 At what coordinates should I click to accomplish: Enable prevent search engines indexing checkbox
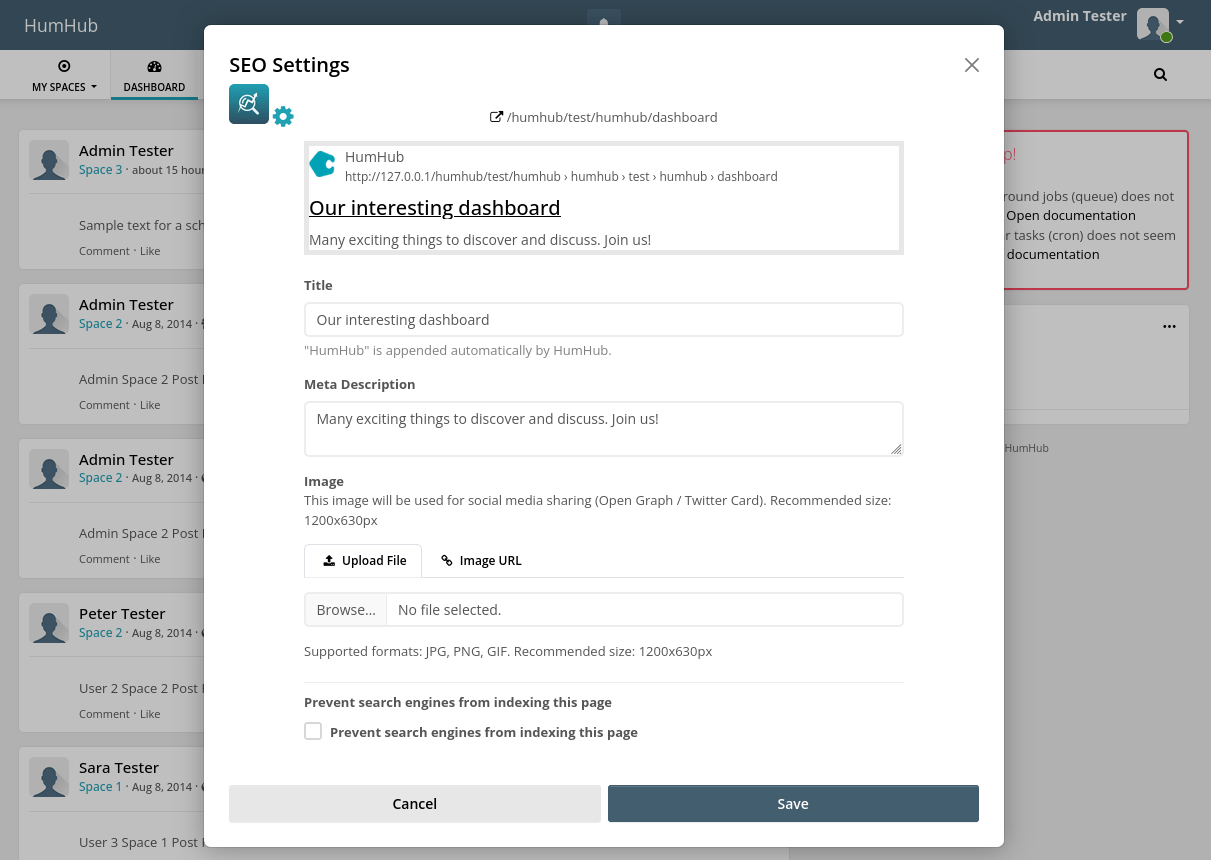[313, 731]
